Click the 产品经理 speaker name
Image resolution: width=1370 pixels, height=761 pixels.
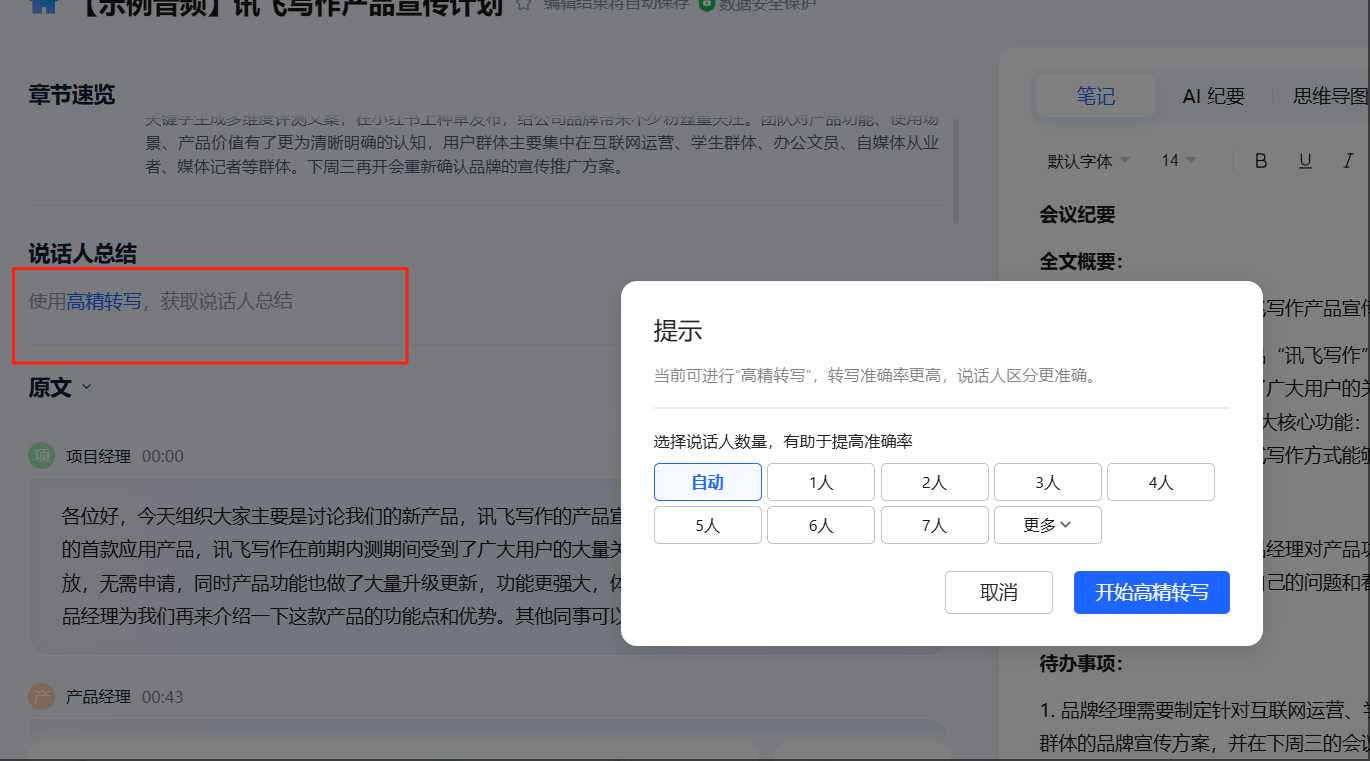[98, 697]
